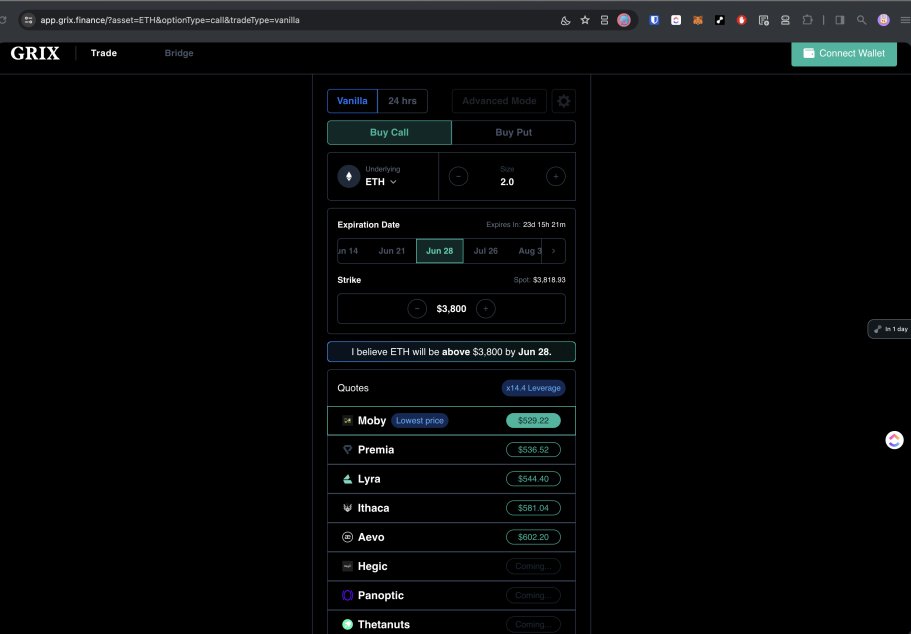Open the ClickUp floating widget icon

(894, 440)
